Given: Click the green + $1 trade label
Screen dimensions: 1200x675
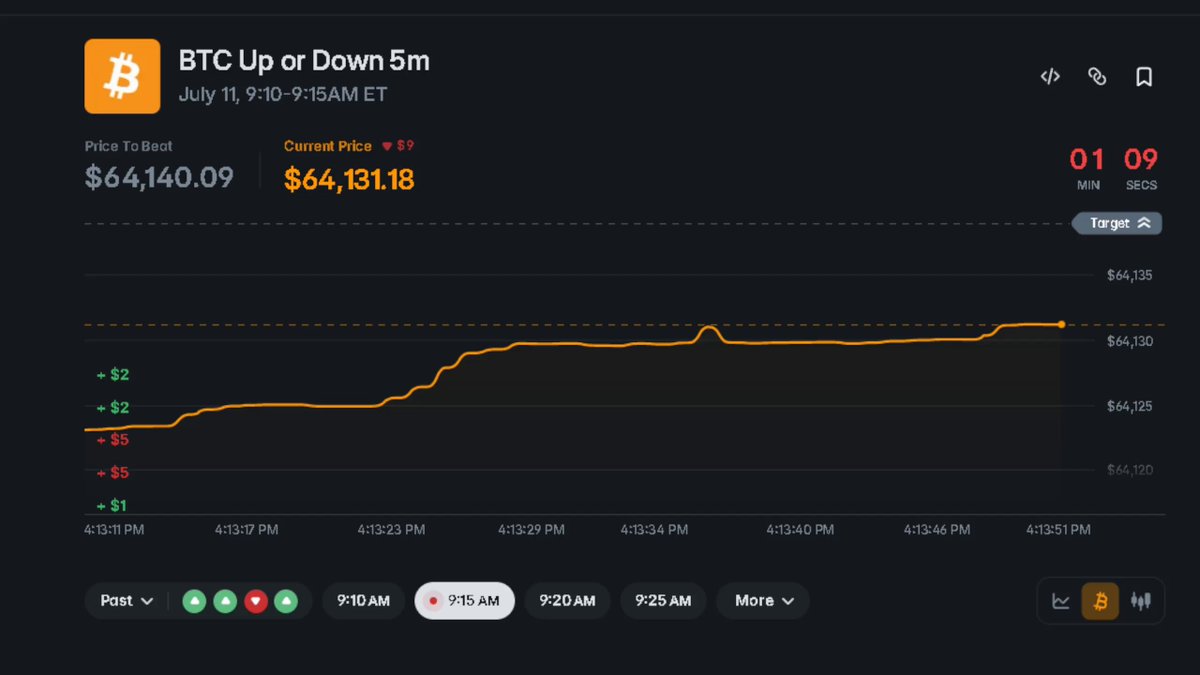Looking at the screenshot, I should [x=112, y=505].
